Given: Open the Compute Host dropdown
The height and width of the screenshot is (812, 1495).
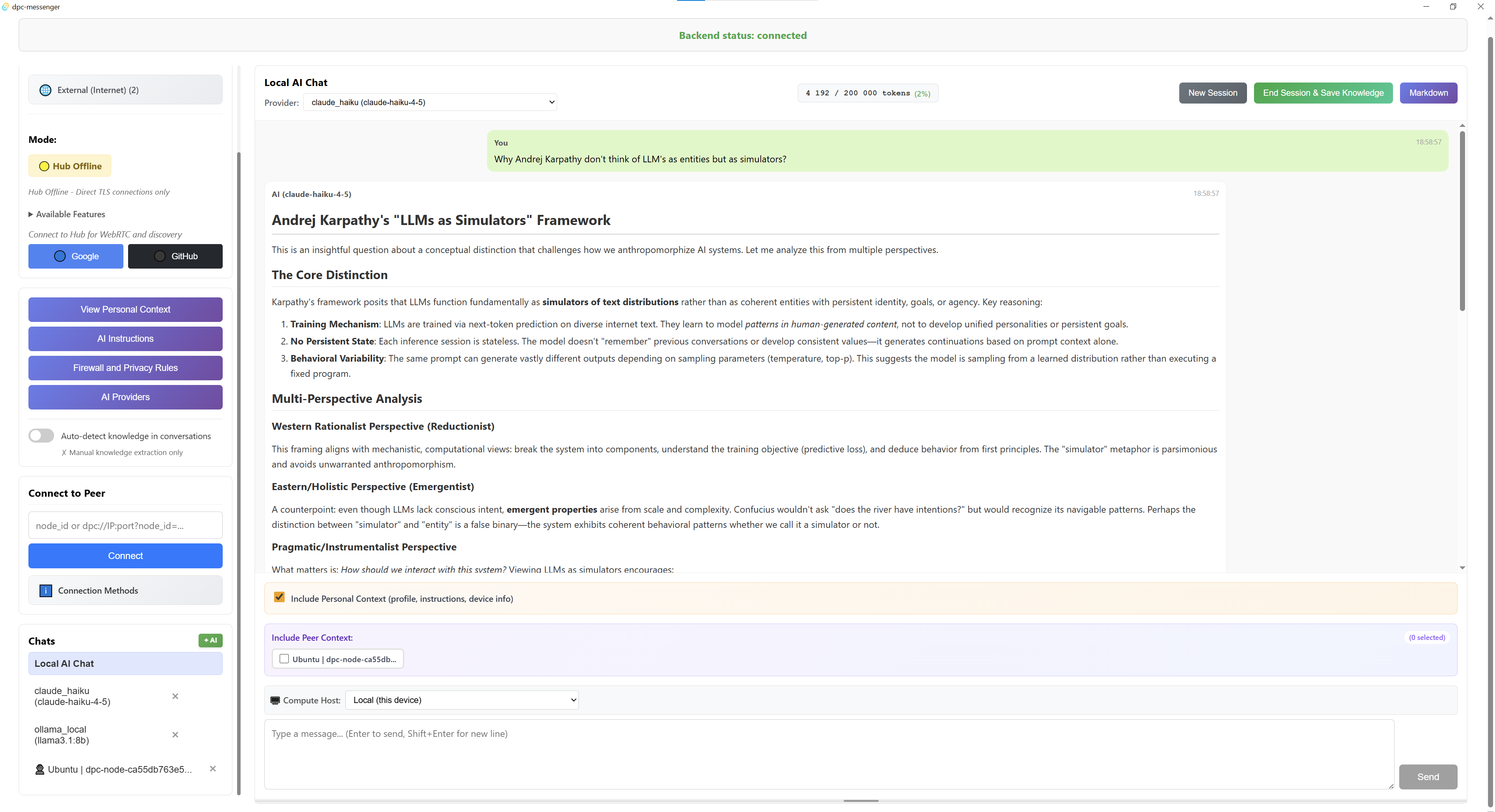Looking at the screenshot, I should click(x=462, y=700).
